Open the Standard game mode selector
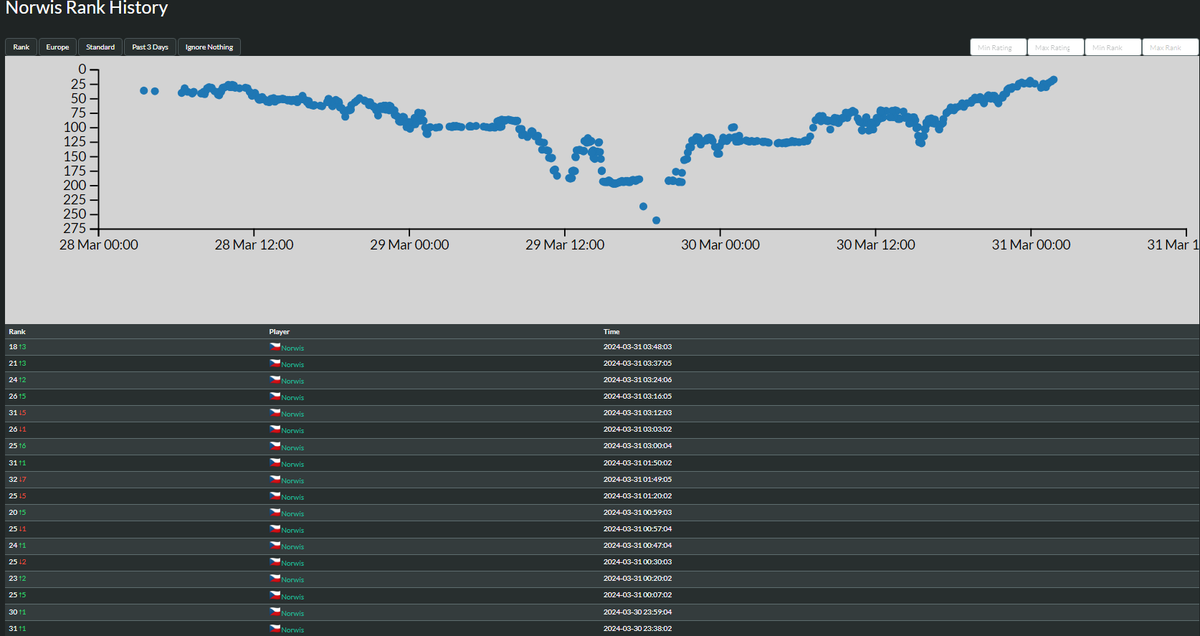Viewport: 1200px width, 636px height. coord(100,46)
